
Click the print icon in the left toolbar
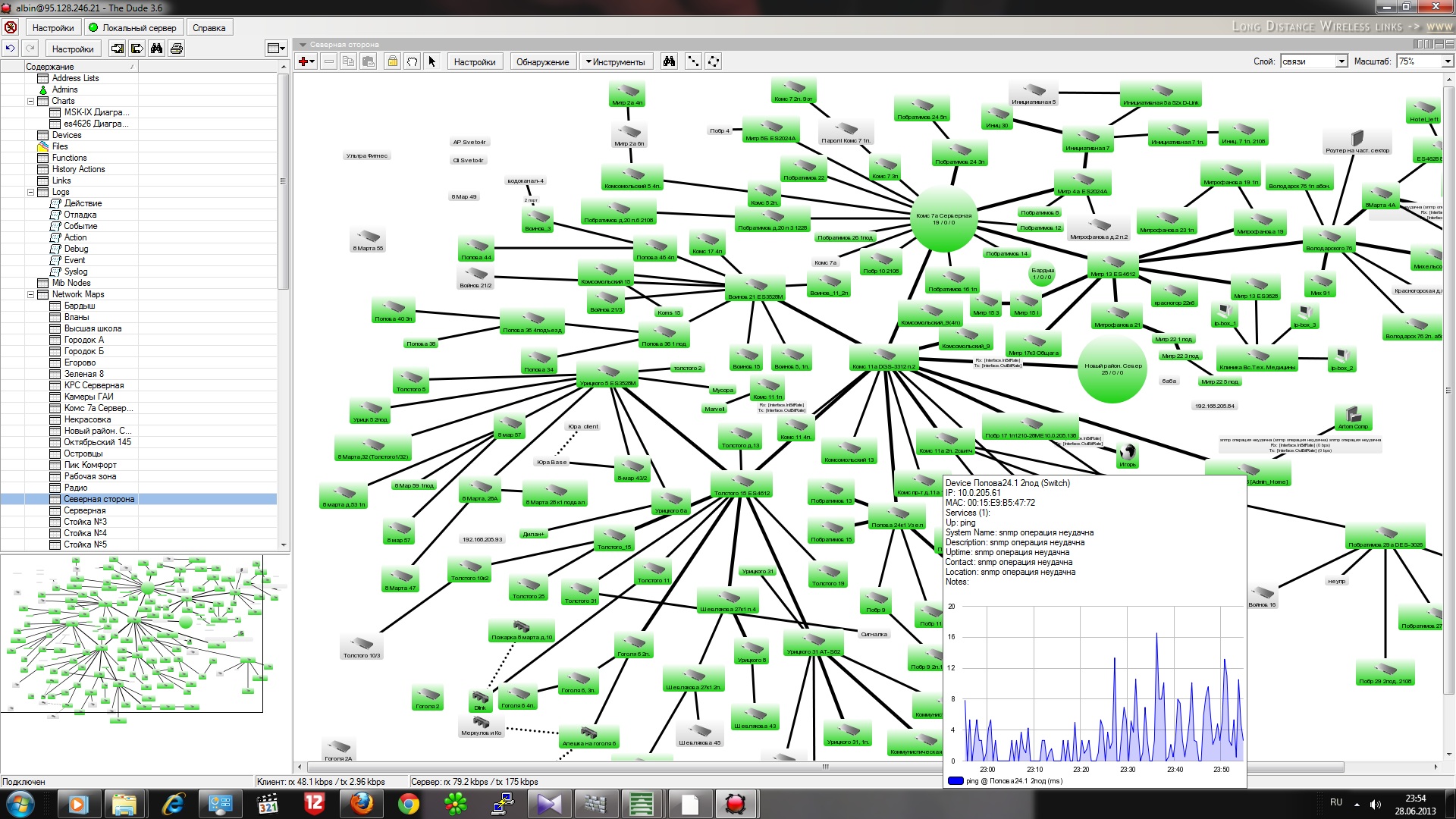point(177,49)
